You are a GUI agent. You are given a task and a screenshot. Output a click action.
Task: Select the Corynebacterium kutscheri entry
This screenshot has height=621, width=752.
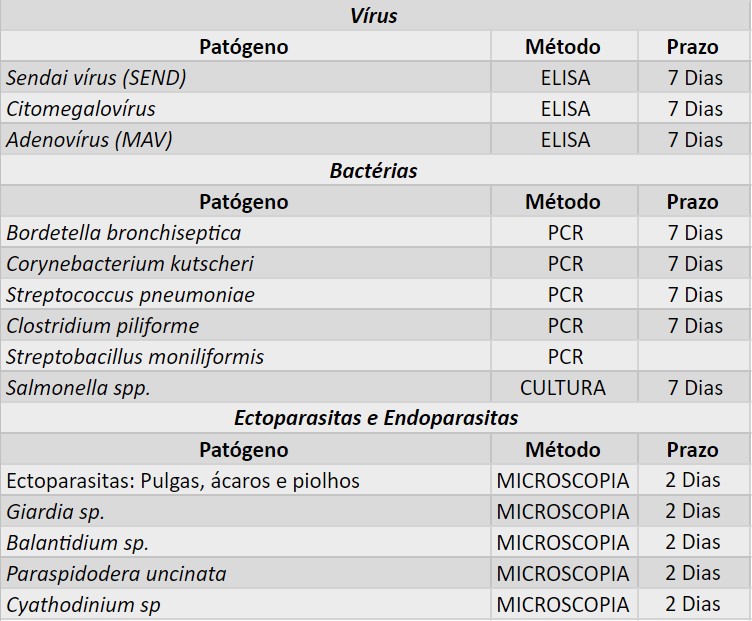(130, 264)
